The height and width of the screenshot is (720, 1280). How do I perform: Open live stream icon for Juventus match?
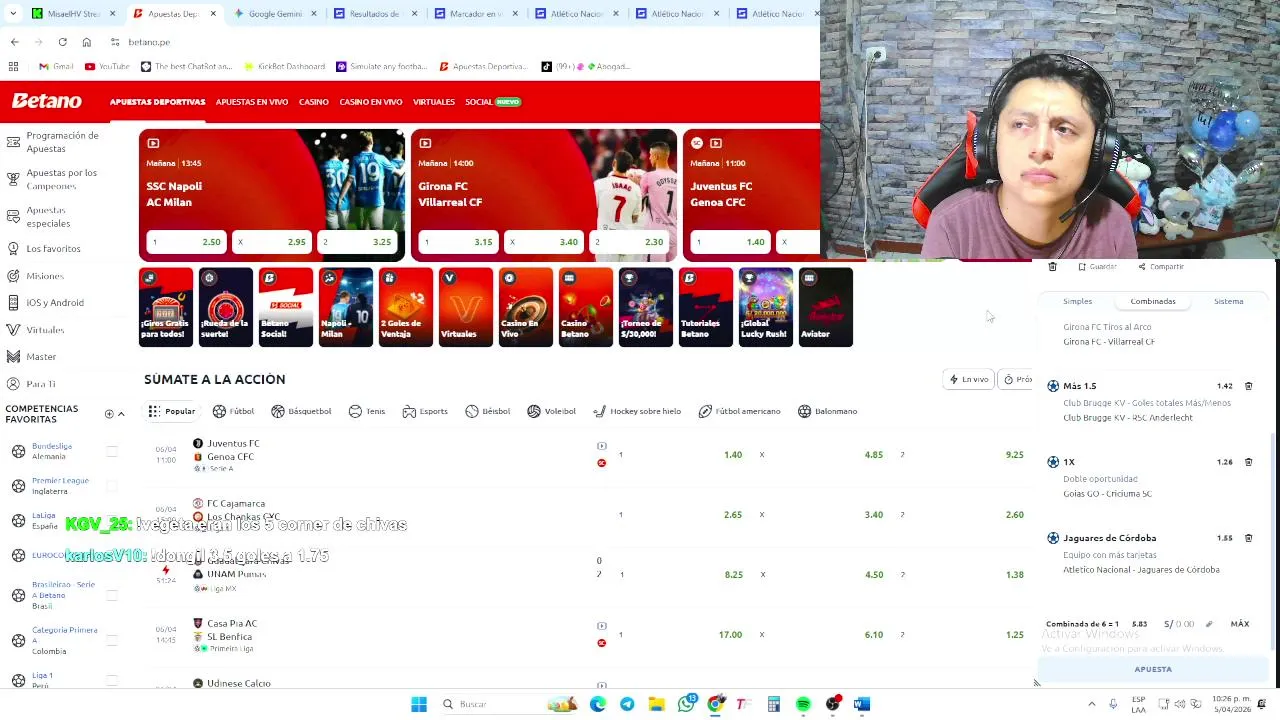point(601,446)
